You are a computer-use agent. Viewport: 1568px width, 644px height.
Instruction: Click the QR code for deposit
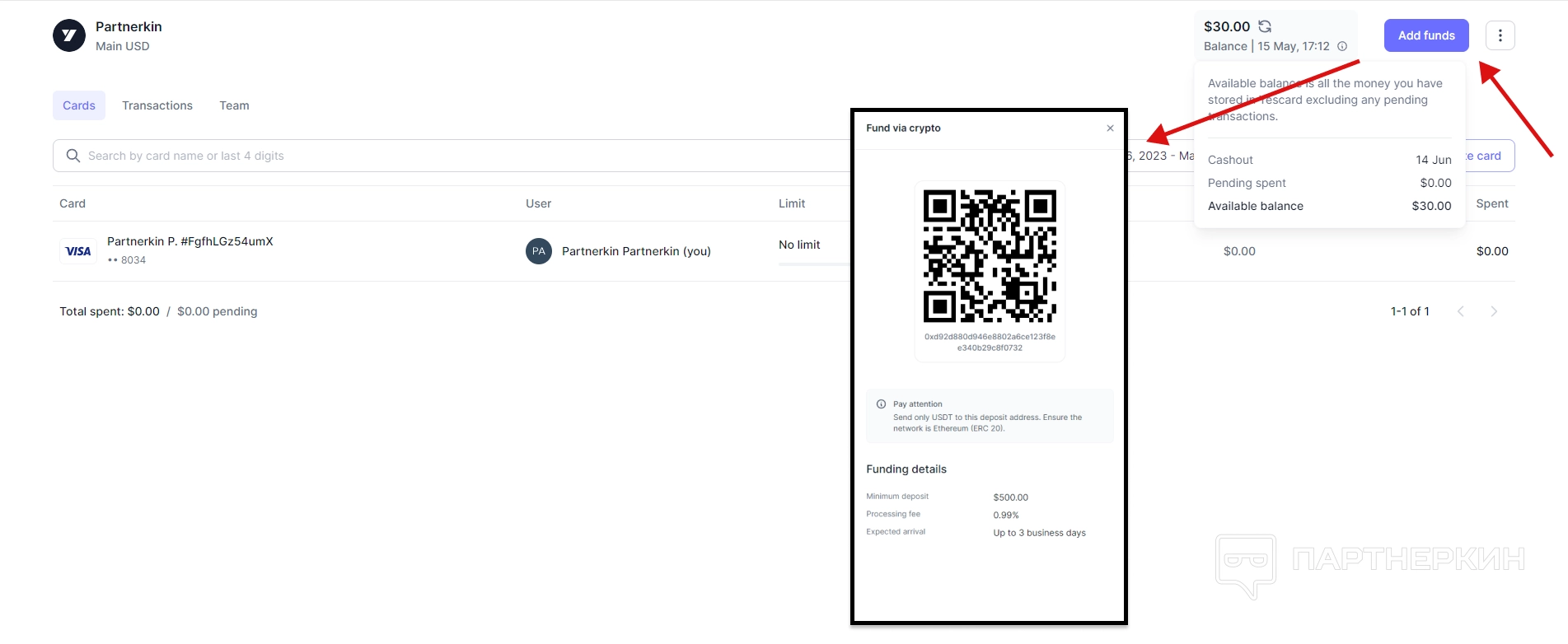coord(990,256)
